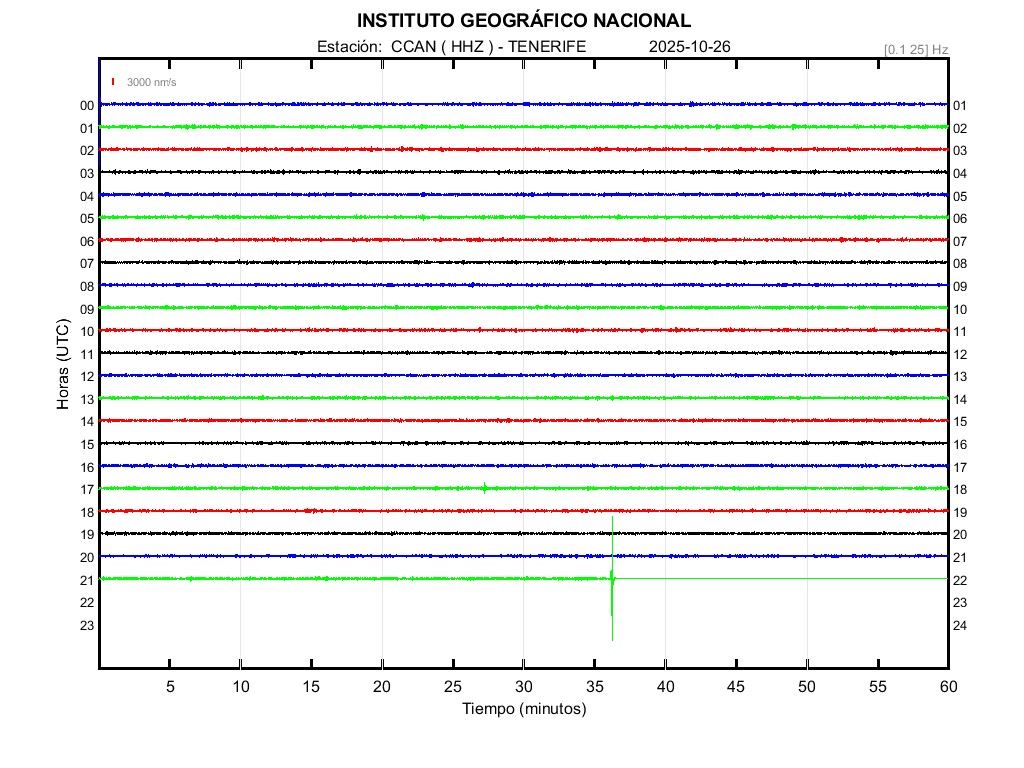Click the red 3000 nm/s scale bar

click(x=114, y=82)
